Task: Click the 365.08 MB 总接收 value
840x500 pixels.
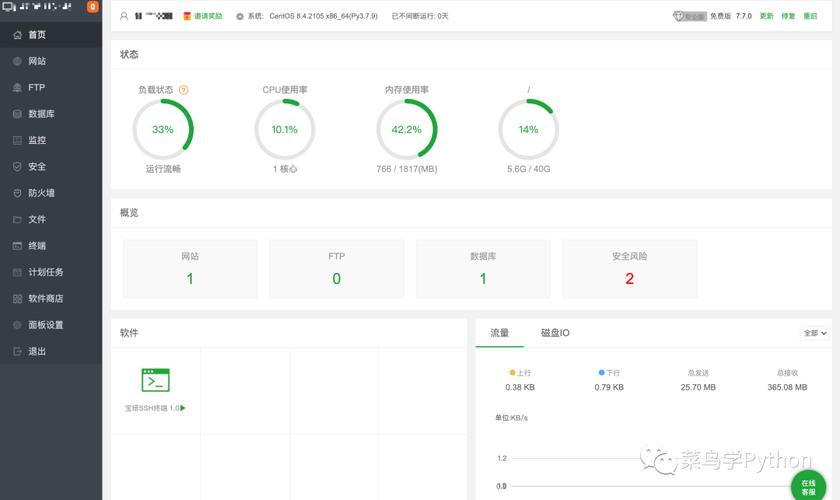Action: [787, 387]
